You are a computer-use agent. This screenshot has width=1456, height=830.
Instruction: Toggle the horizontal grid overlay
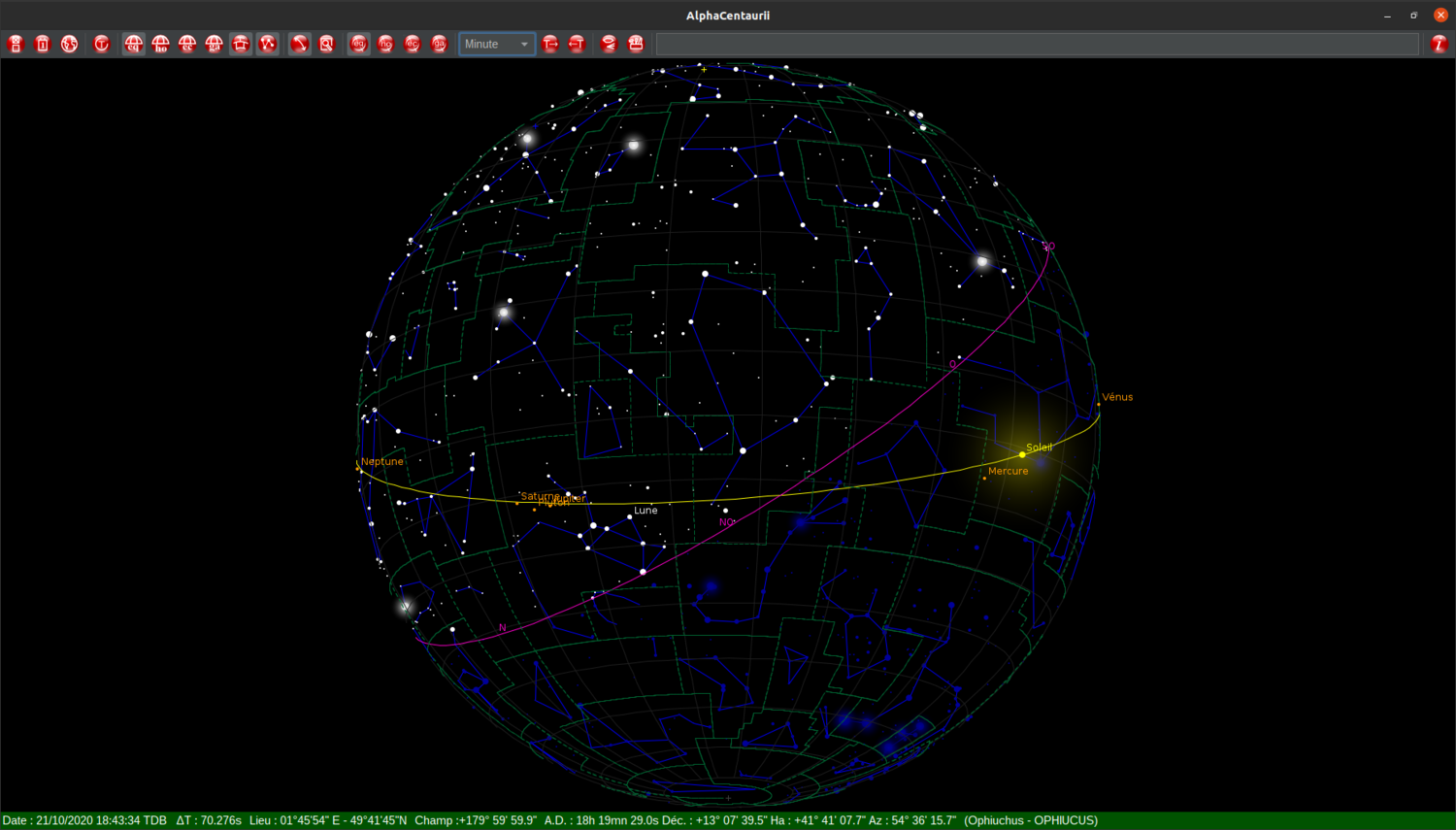point(385,44)
